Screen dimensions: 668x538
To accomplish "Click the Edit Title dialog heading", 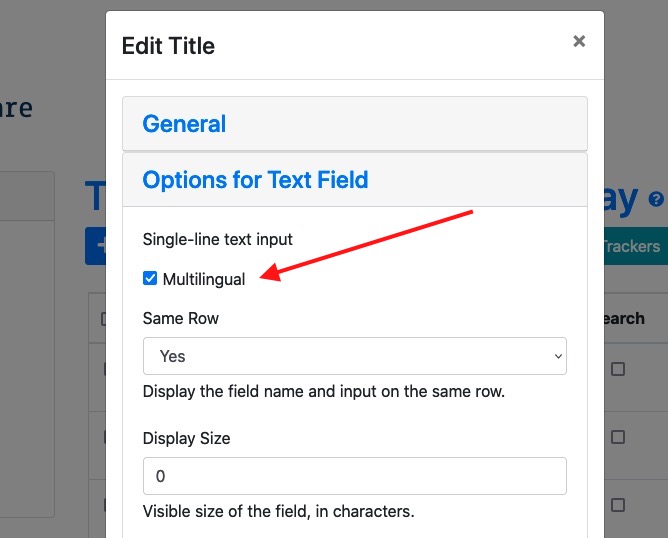I will click(168, 46).
